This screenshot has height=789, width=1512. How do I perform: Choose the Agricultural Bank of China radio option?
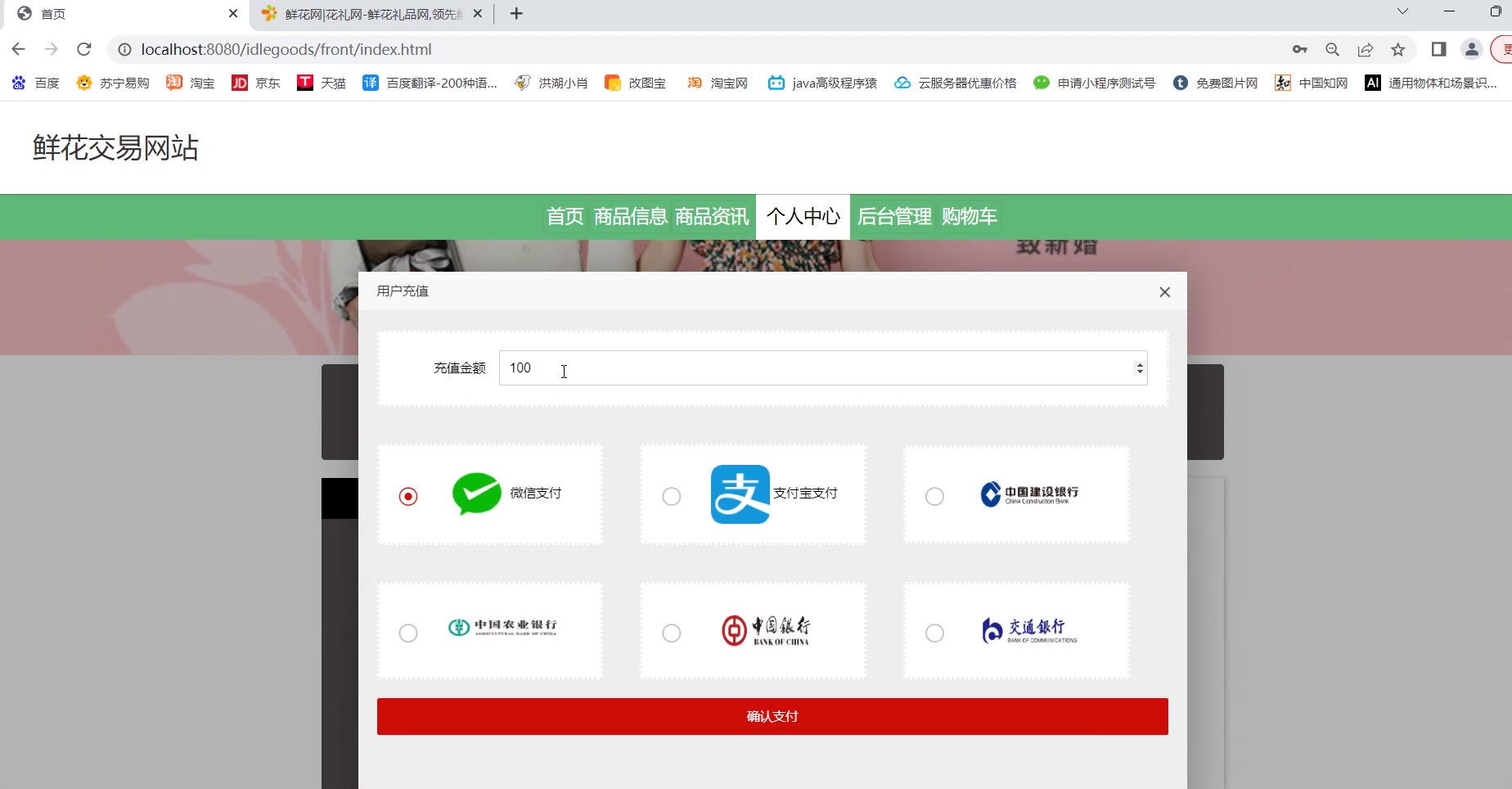pos(408,633)
